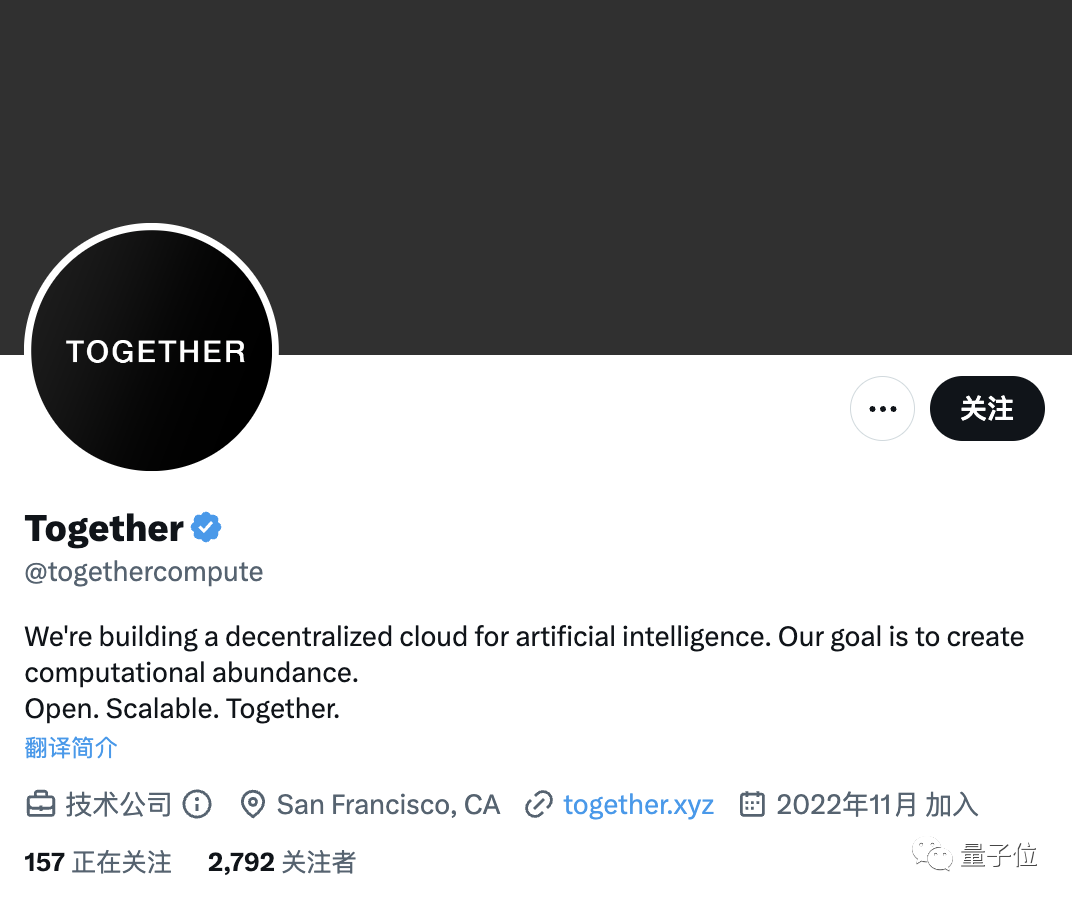View the 2,792 关注者 followers list
This screenshot has height=902, width=1072.
tap(281, 862)
